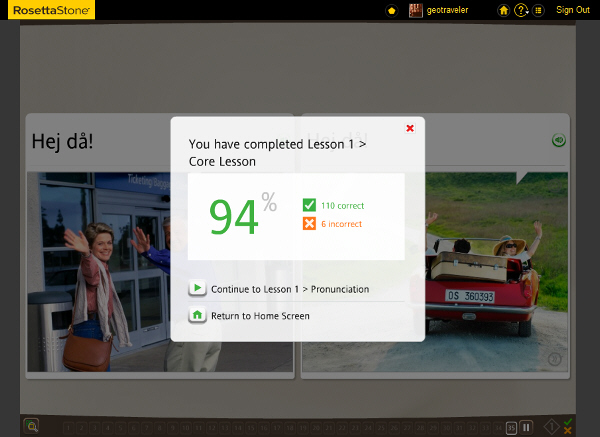Image resolution: width=600 pixels, height=437 pixels.
Task: Click the 110 correct text
Action: tap(342, 206)
